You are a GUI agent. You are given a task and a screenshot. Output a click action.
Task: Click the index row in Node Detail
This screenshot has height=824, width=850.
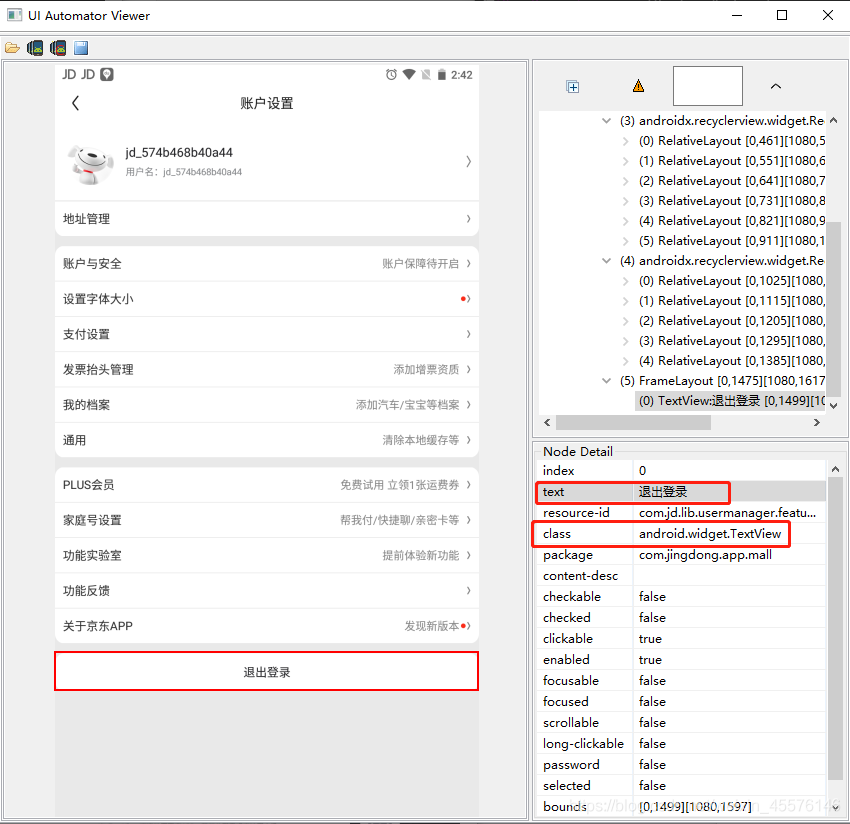tap(681, 471)
